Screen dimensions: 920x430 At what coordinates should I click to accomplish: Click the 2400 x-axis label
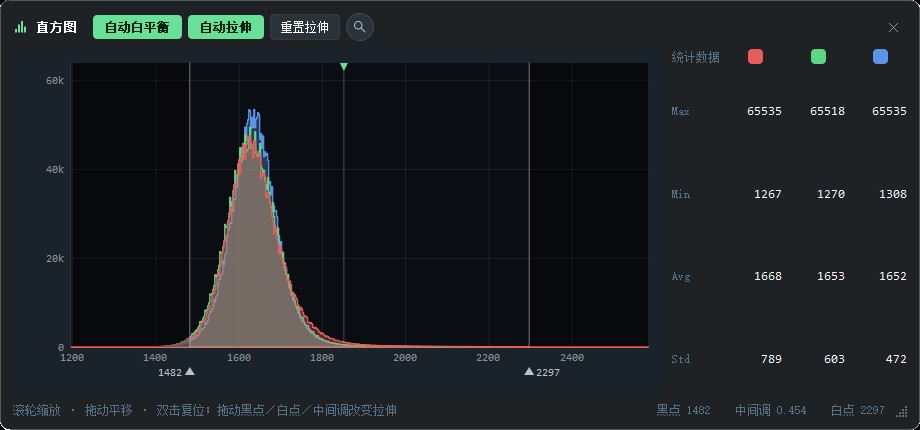point(572,358)
